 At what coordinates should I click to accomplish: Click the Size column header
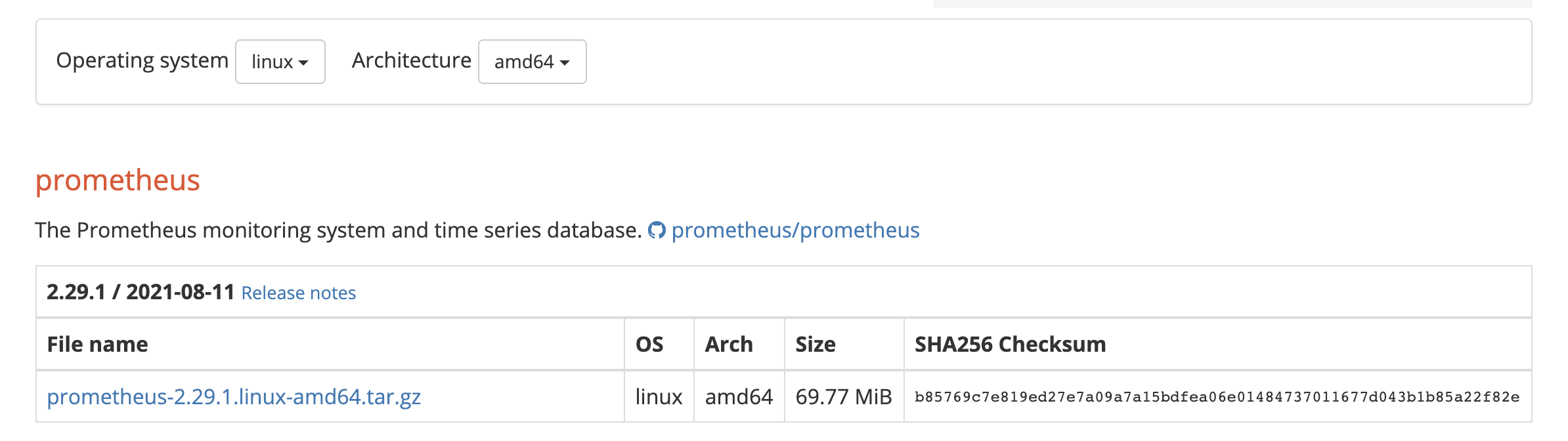click(x=816, y=344)
